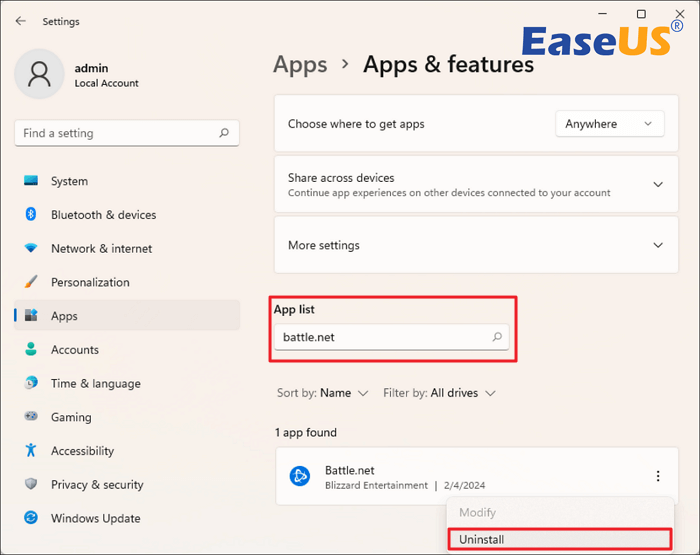Click the 1 app found text
700x555 pixels.
(306, 433)
